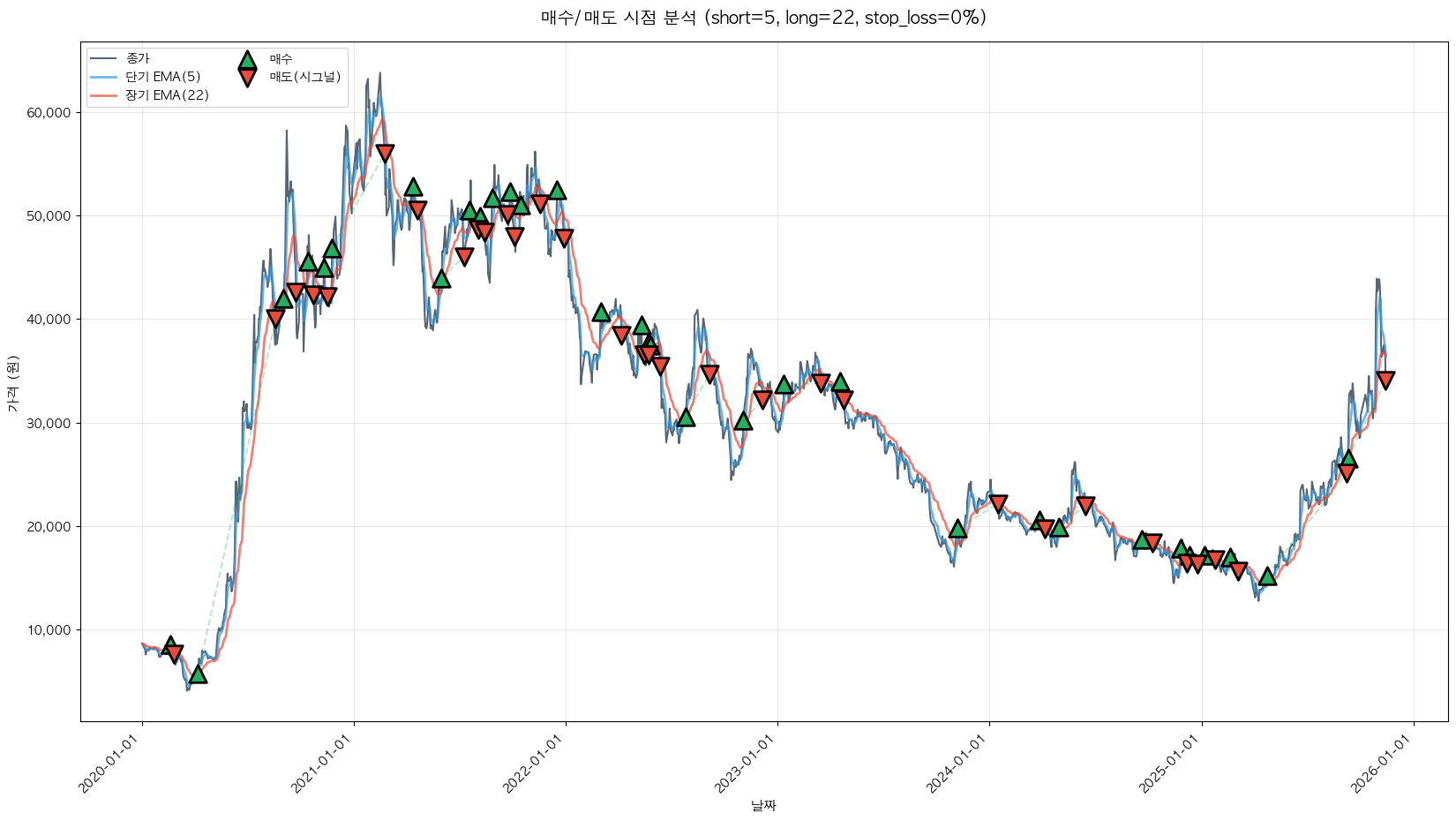Click the 종가 legend entry

pyautogui.click(x=138, y=58)
